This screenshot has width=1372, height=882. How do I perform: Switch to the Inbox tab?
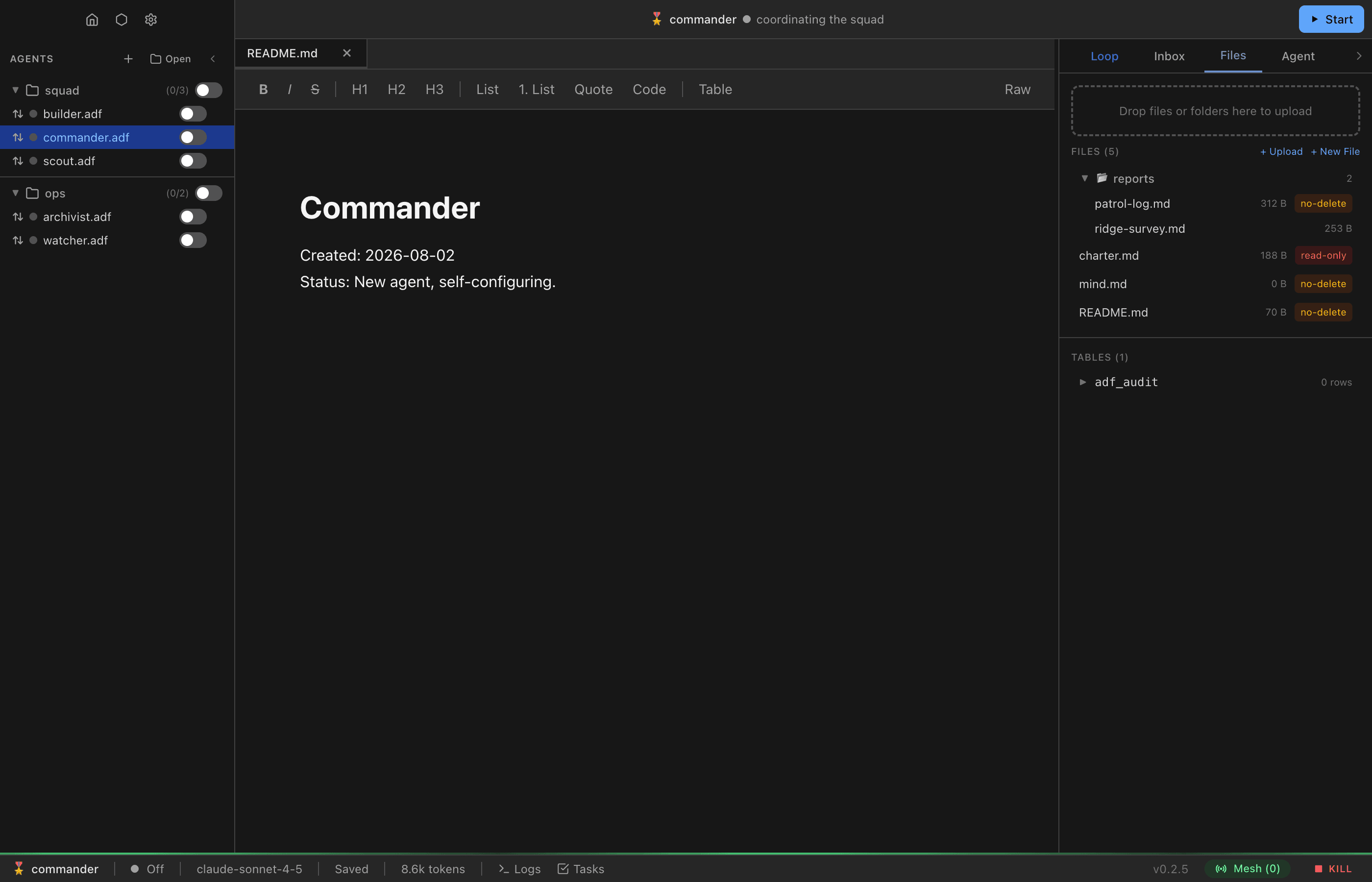click(1169, 56)
